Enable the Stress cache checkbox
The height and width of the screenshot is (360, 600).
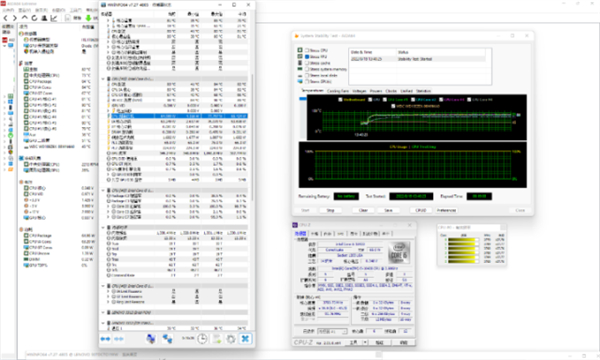click(x=307, y=63)
